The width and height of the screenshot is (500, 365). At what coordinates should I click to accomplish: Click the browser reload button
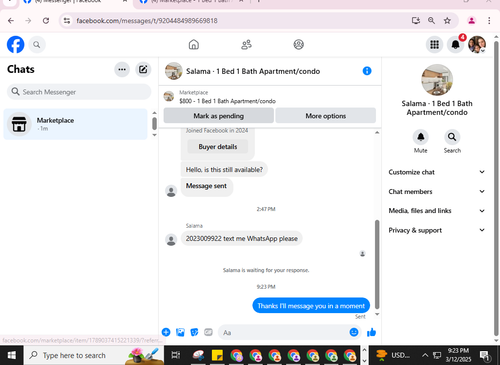[46, 21]
